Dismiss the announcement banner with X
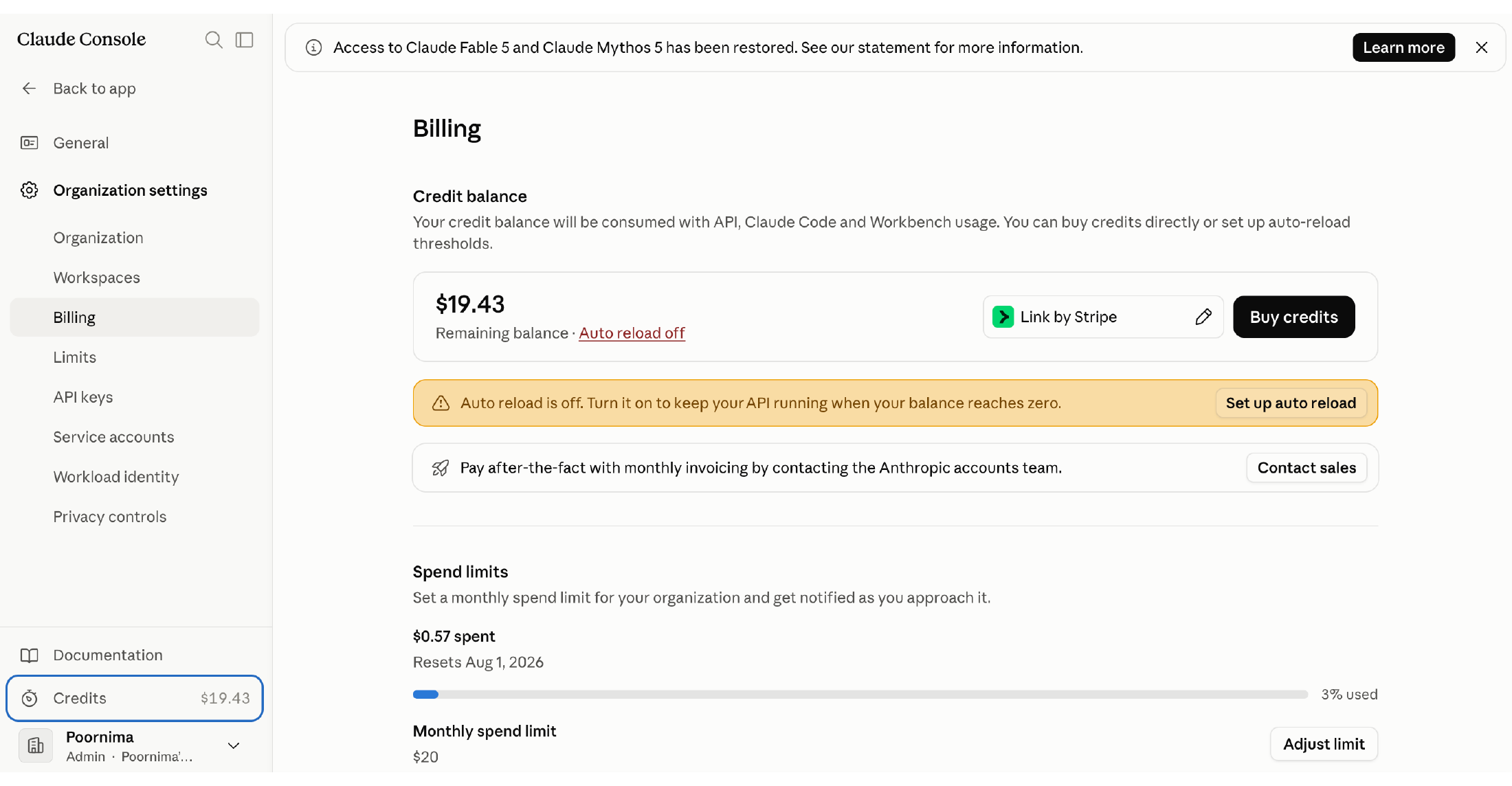 tap(1481, 47)
